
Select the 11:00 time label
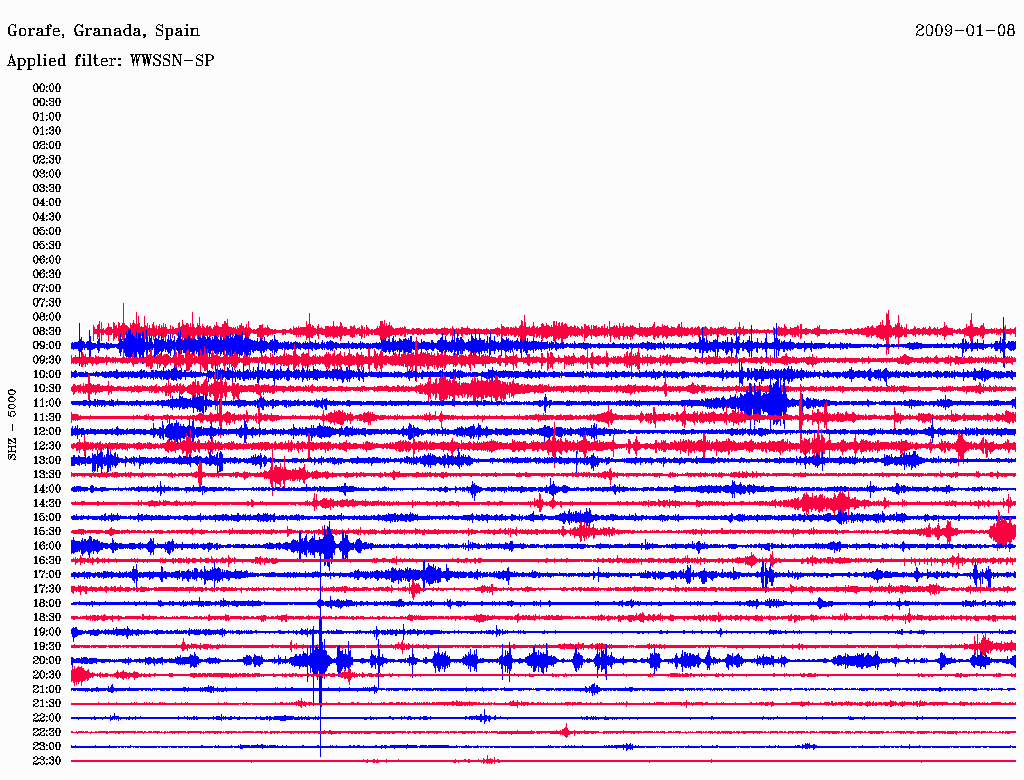pos(46,403)
